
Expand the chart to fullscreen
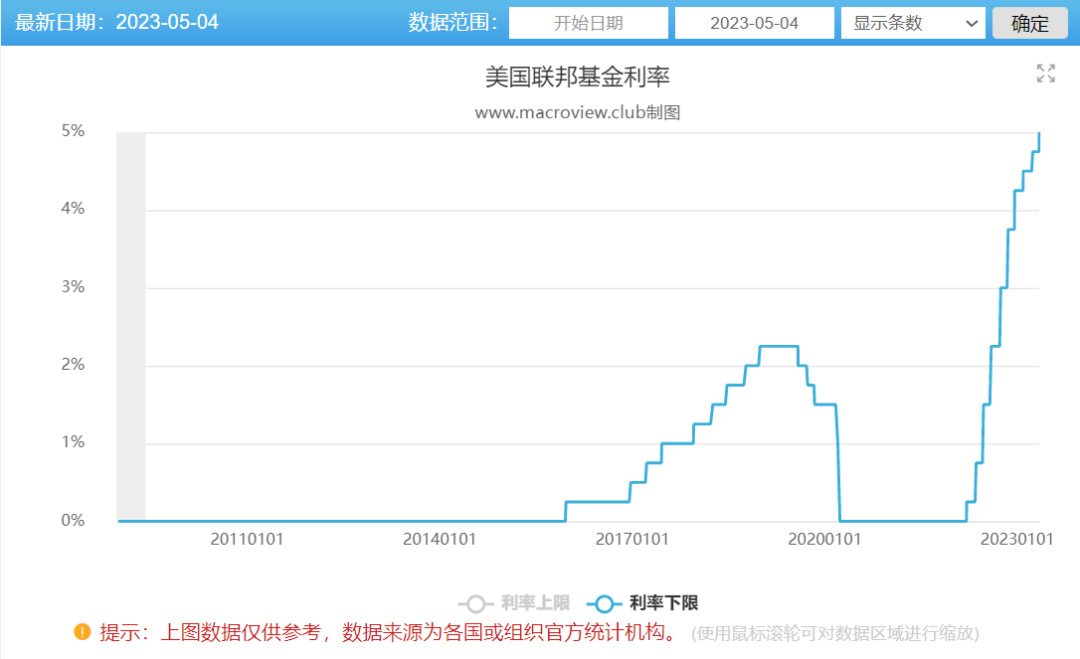1045,73
